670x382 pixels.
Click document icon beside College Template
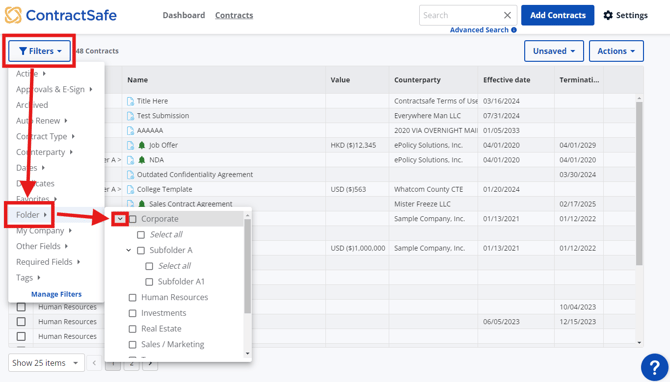tap(130, 189)
